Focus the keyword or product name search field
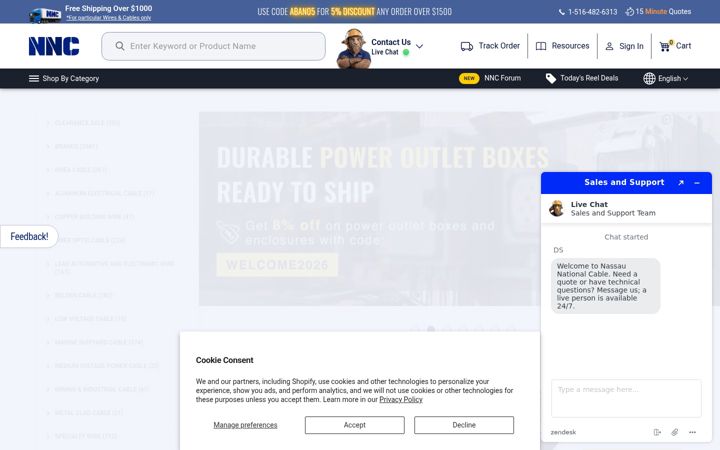720x450 pixels. point(214,46)
